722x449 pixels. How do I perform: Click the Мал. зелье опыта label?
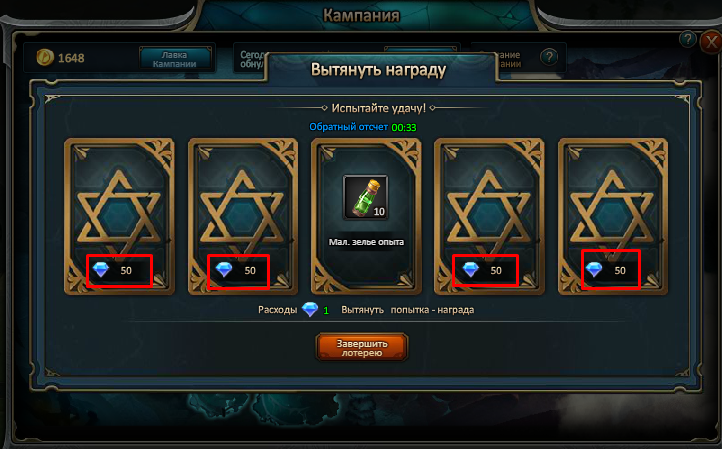pyautogui.click(x=366, y=242)
